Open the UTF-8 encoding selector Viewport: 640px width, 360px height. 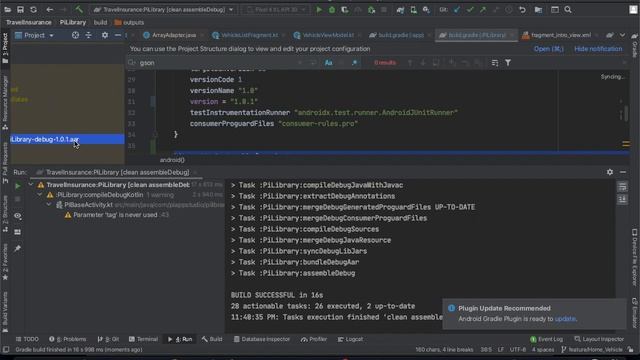518,350
